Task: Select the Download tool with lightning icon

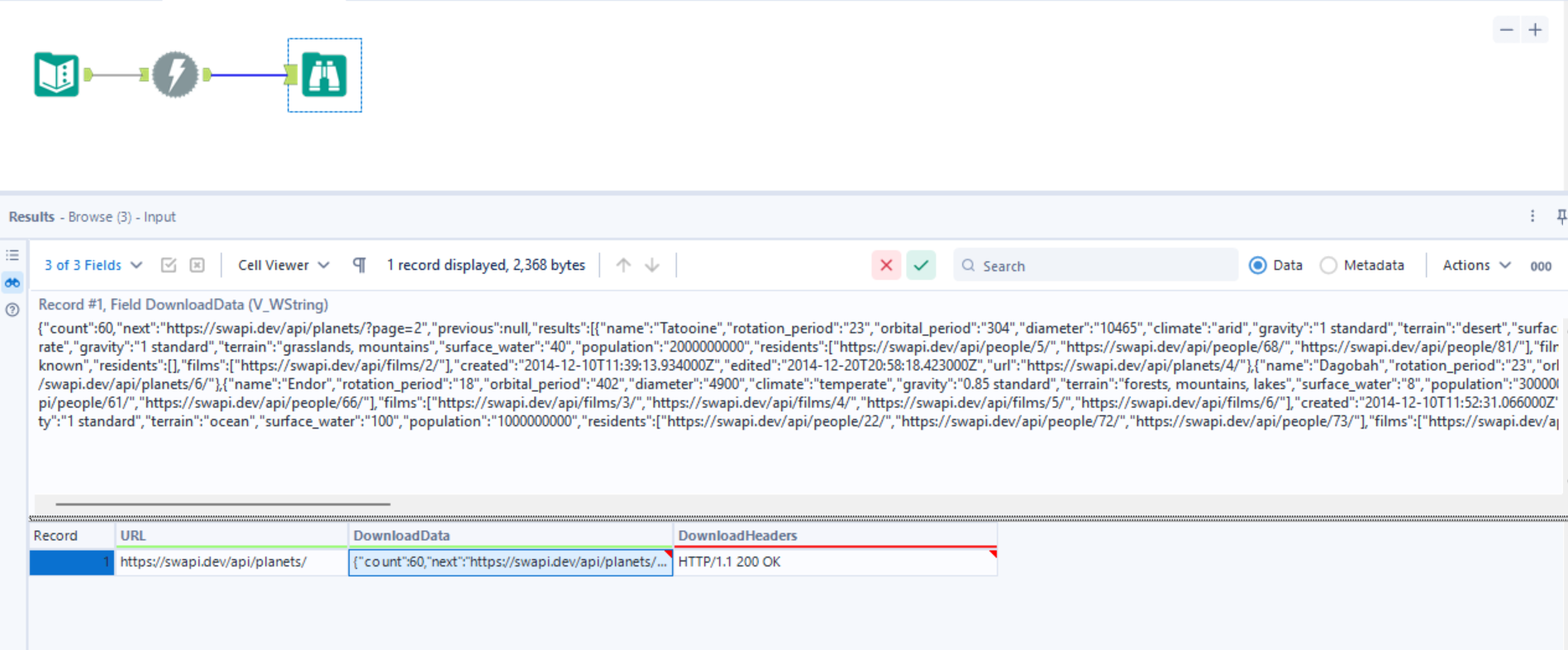Action: [x=174, y=74]
